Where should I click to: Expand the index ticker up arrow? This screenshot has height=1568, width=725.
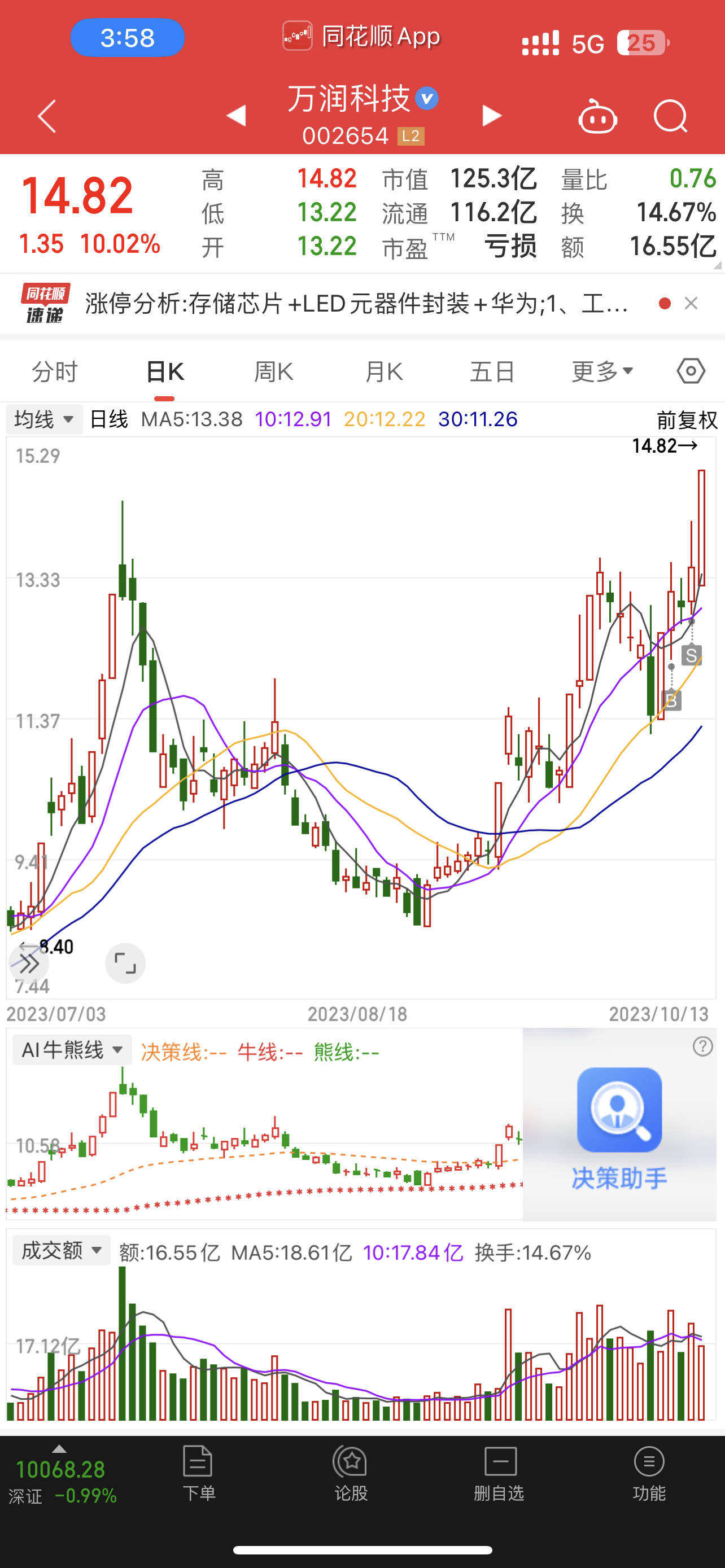tap(59, 1449)
